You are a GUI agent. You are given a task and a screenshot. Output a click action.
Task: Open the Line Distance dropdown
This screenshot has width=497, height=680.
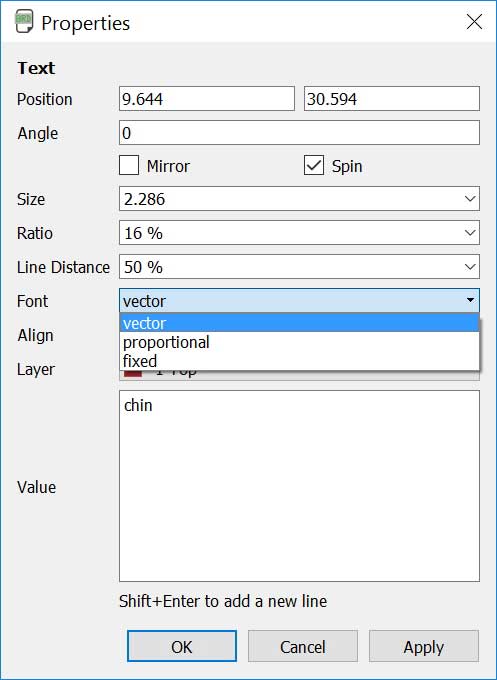point(299,267)
